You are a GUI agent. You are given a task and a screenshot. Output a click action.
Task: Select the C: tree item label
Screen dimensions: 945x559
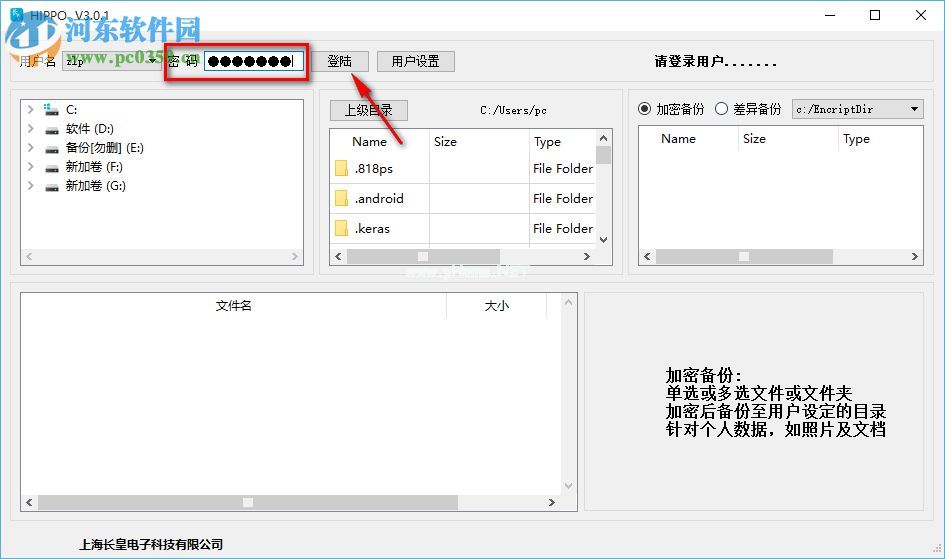pos(72,110)
